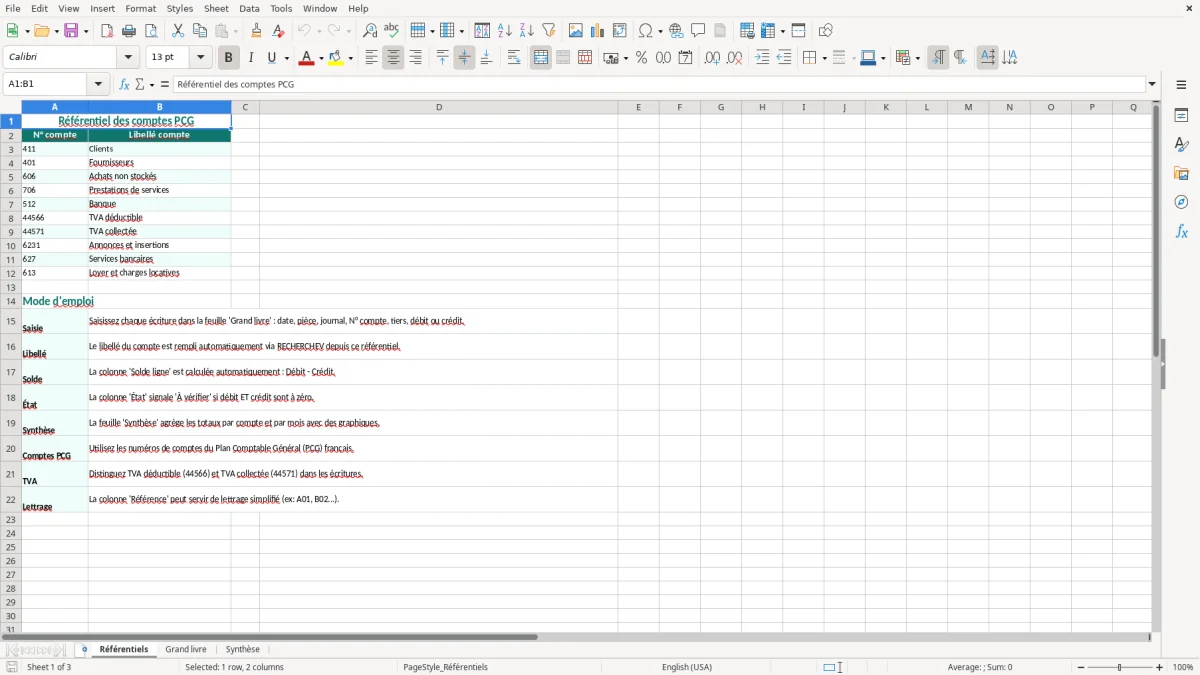Open sidebar Properties deck icon
This screenshot has width=1200, height=675.
pos(1181,115)
